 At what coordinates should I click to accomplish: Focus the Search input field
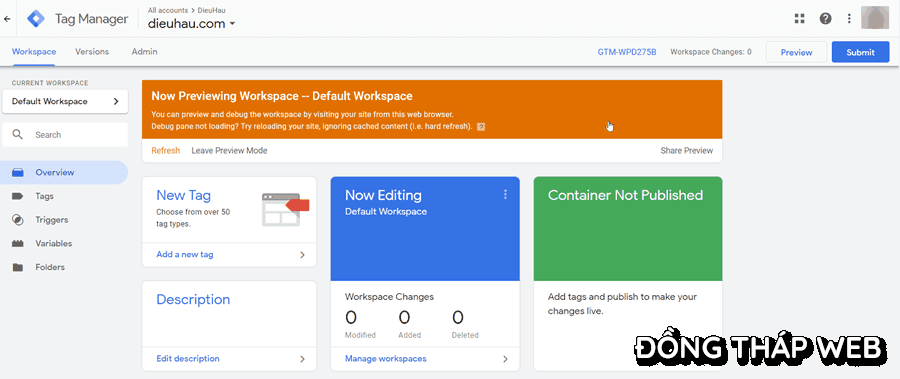[65, 134]
